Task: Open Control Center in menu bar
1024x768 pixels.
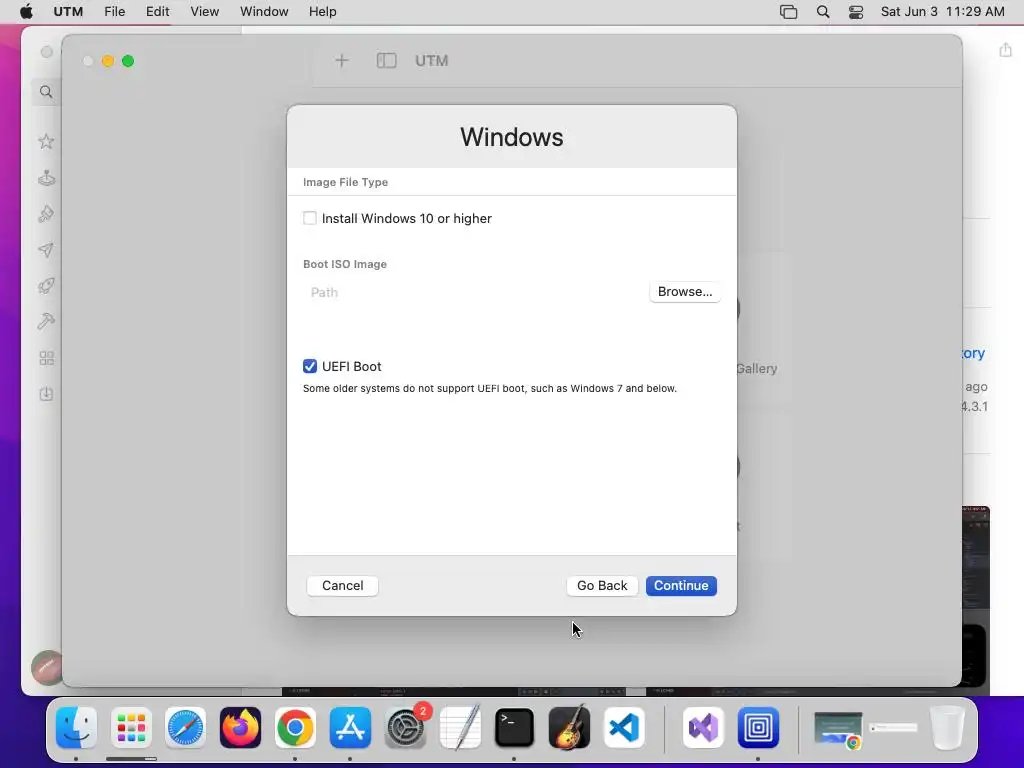Action: tap(856, 12)
